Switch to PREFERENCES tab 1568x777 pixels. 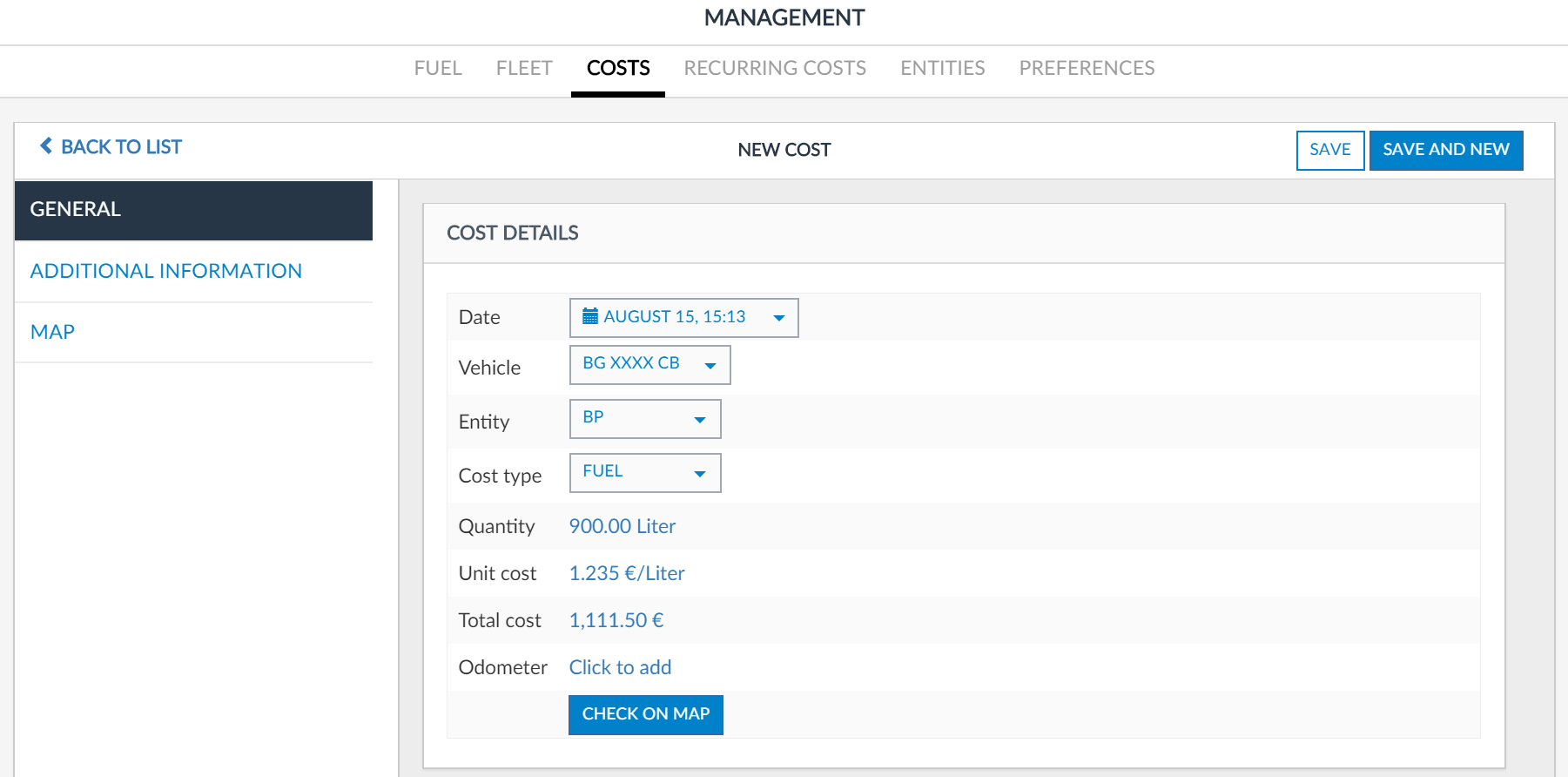point(1087,68)
